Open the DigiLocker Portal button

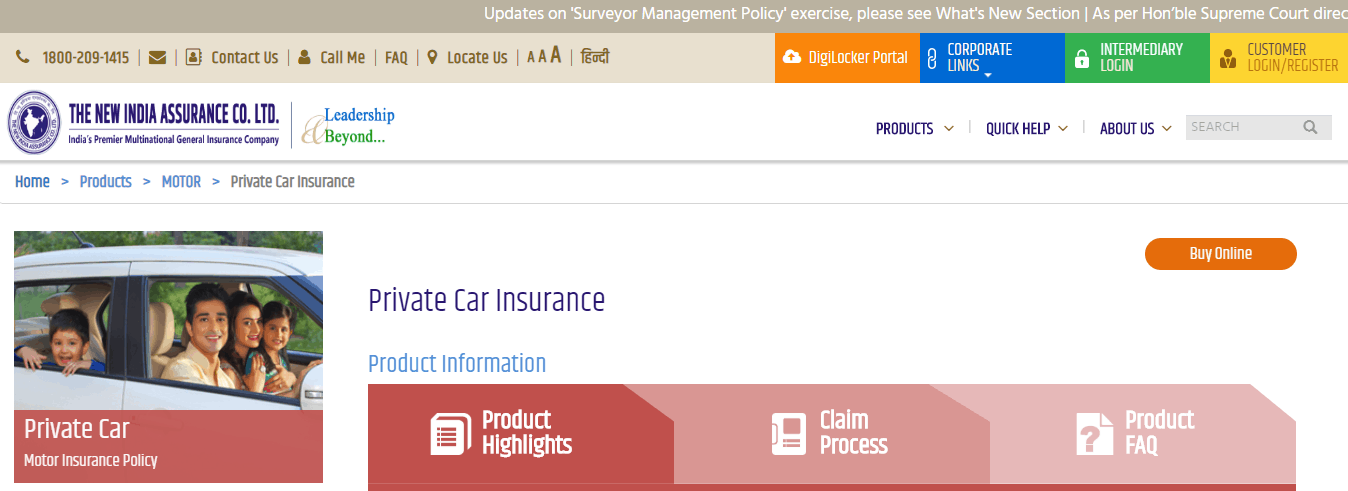pos(847,58)
